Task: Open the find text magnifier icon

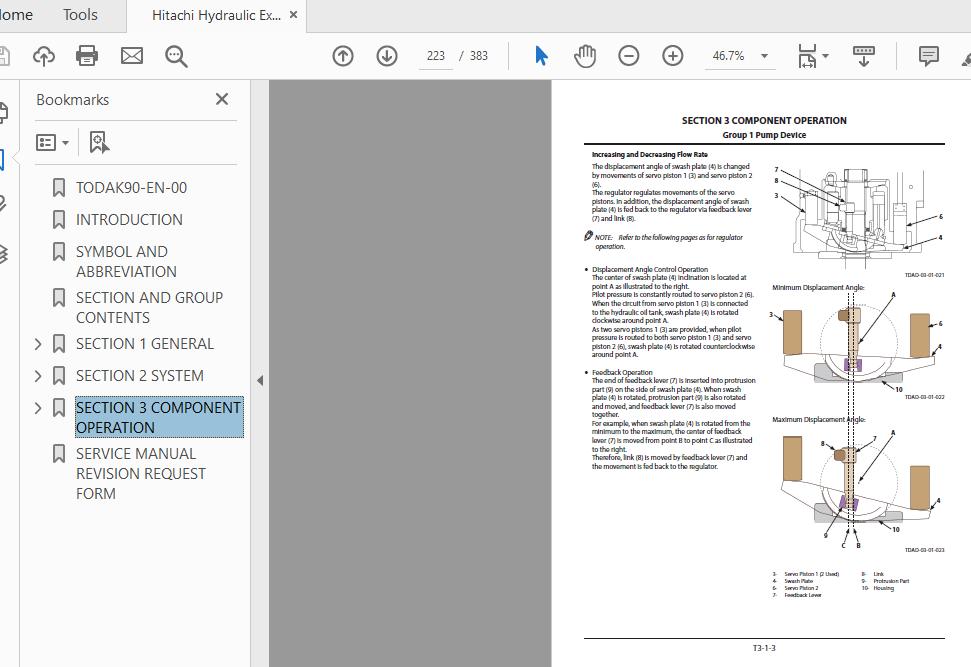Action: [176, 56]
